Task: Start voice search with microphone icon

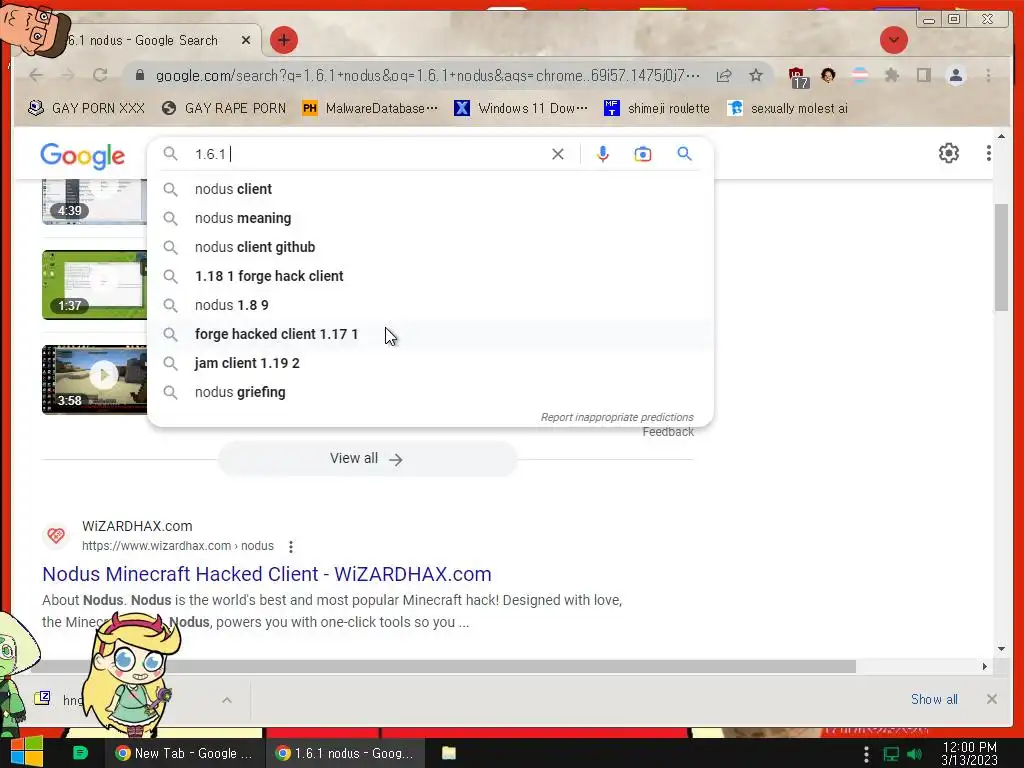Action: (x=602, y=154)
